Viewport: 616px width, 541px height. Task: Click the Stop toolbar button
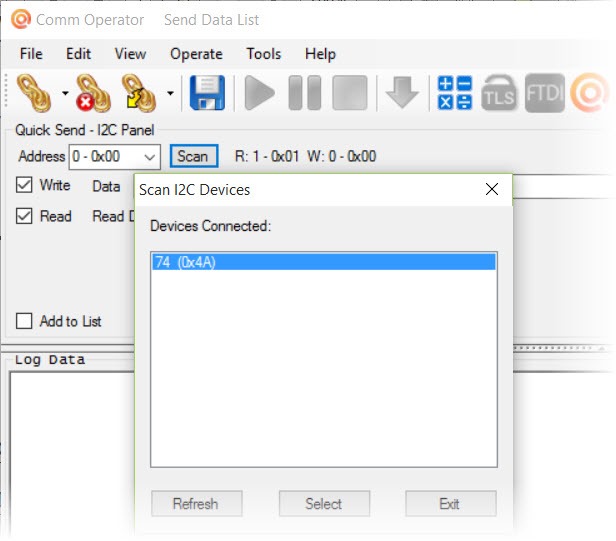coord(350,93)
